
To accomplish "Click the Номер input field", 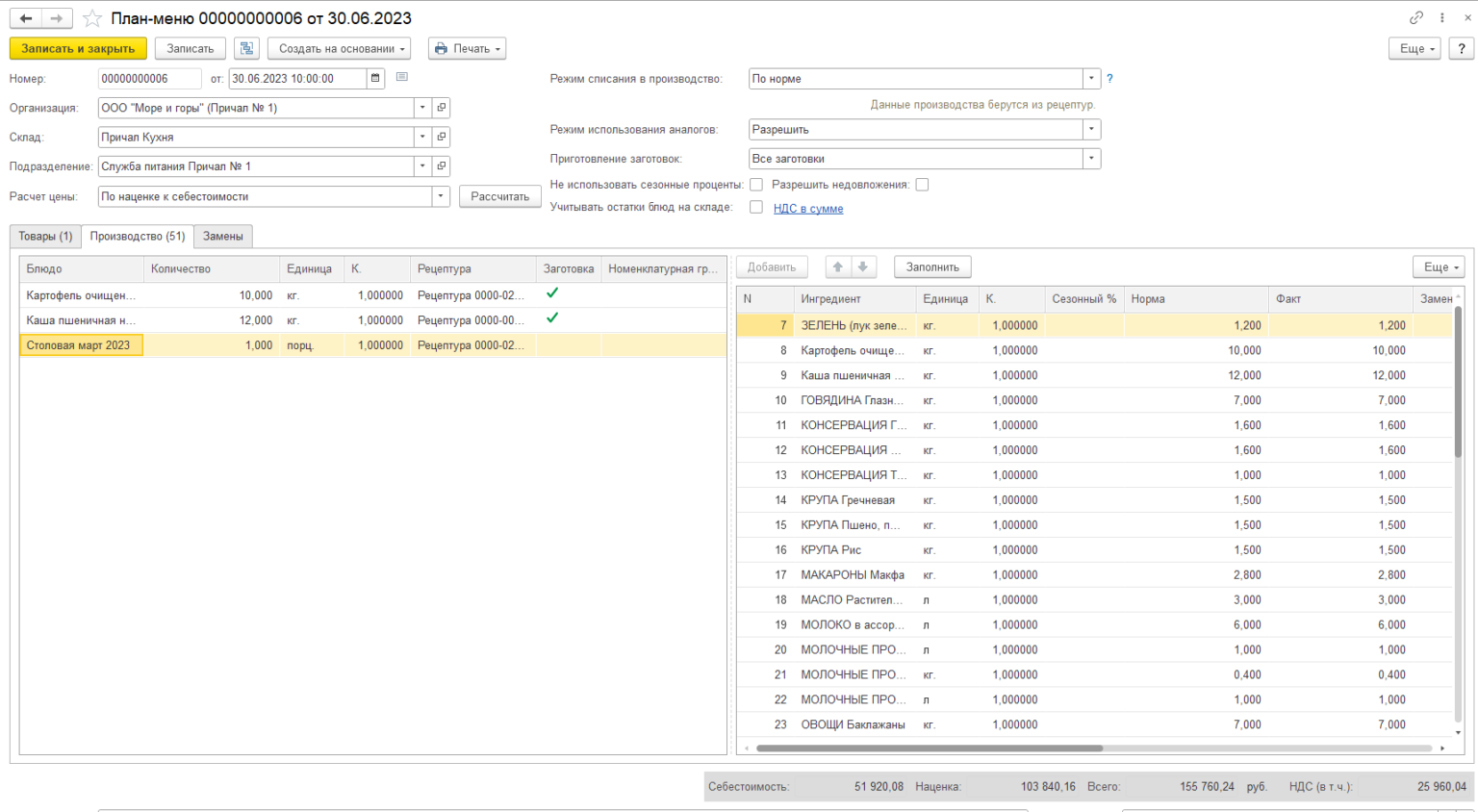I will pyautogui.click(x=150, y=79).
